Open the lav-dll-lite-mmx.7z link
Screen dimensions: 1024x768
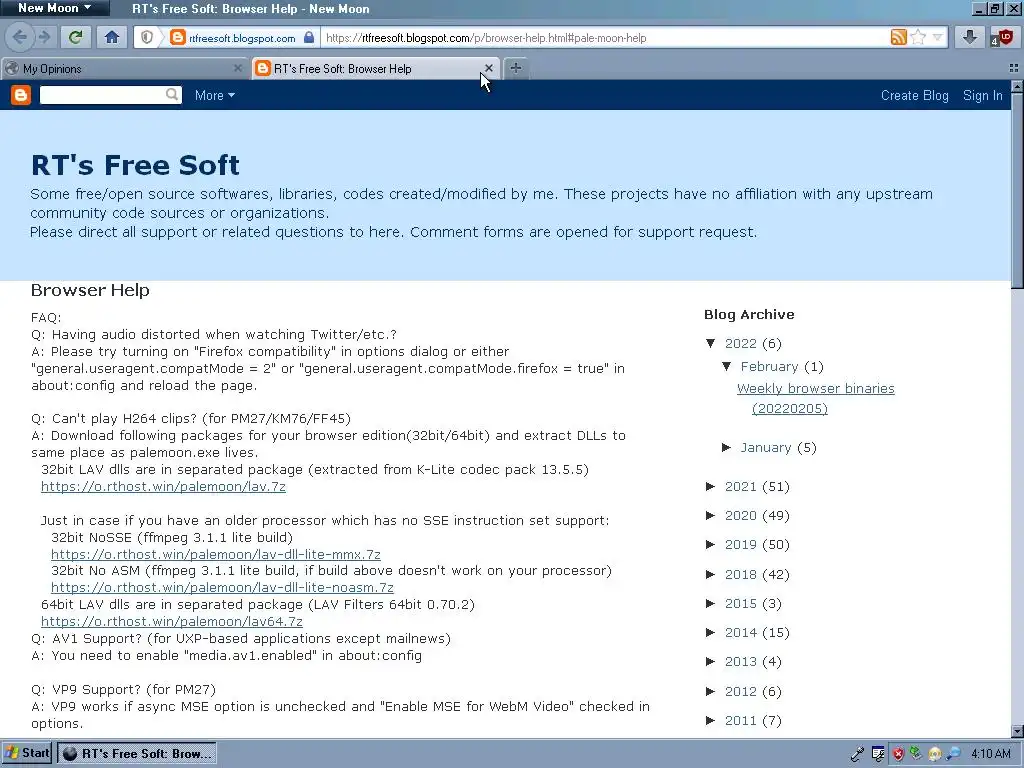point(216,554)
